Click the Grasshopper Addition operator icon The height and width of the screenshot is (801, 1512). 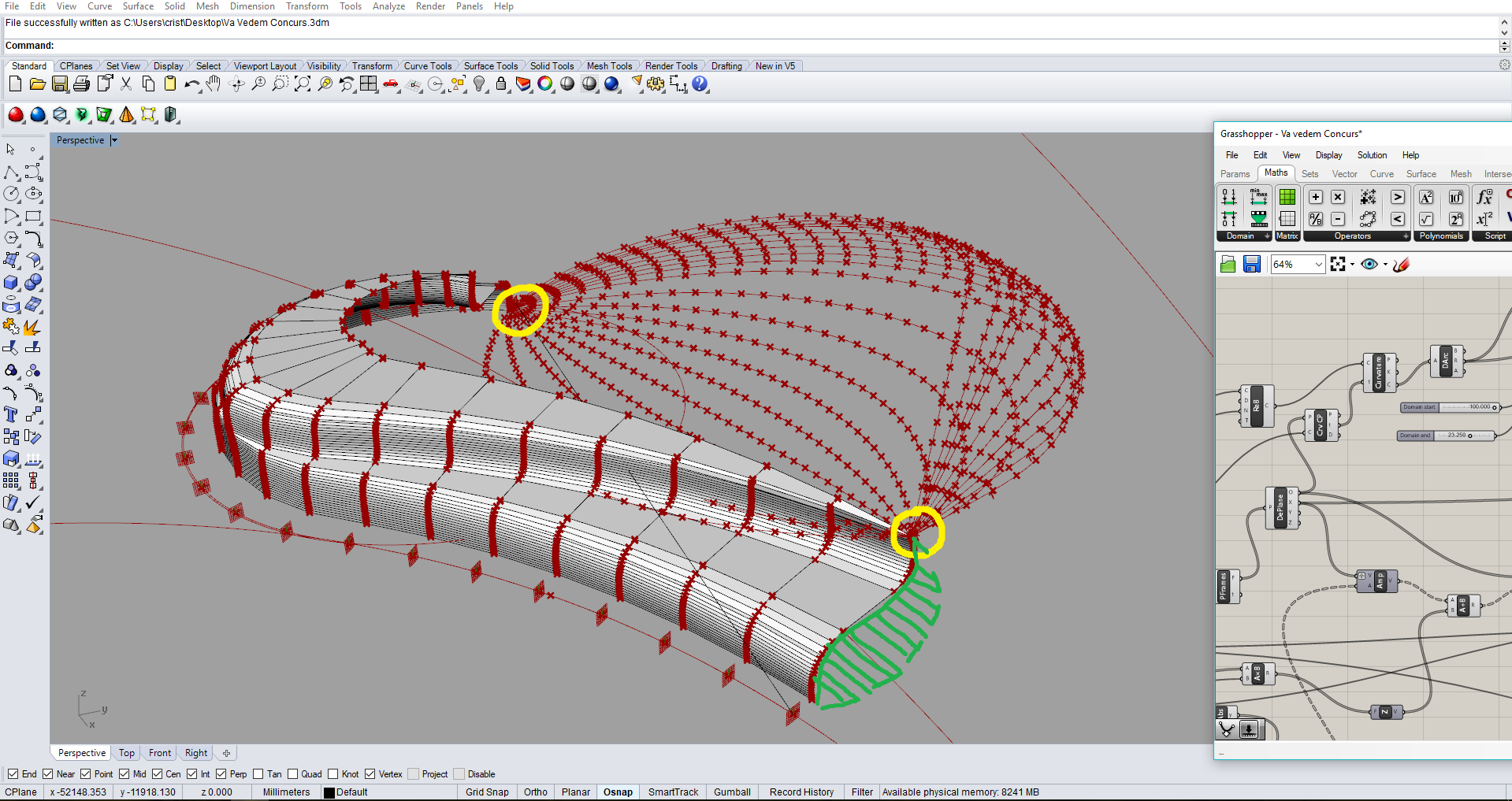tap(1316, 198)
